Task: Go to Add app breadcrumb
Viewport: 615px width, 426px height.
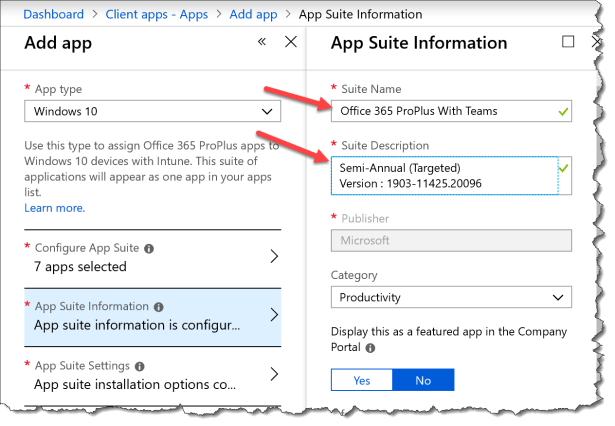Action: (x=253, y=15)
